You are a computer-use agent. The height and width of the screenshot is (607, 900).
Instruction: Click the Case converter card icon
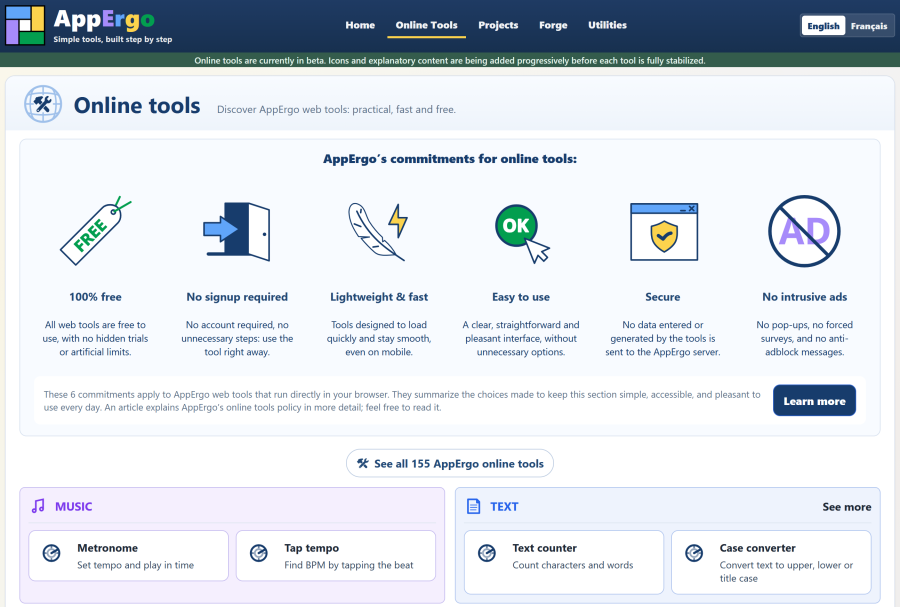click(695, 553)
